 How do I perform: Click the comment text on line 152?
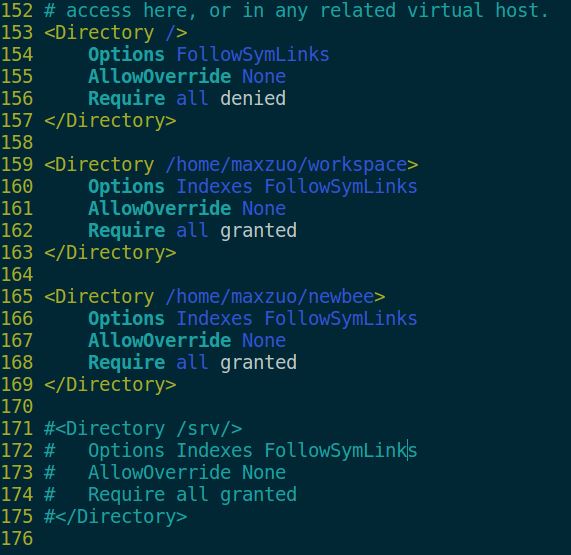click(x=296, y=11)
